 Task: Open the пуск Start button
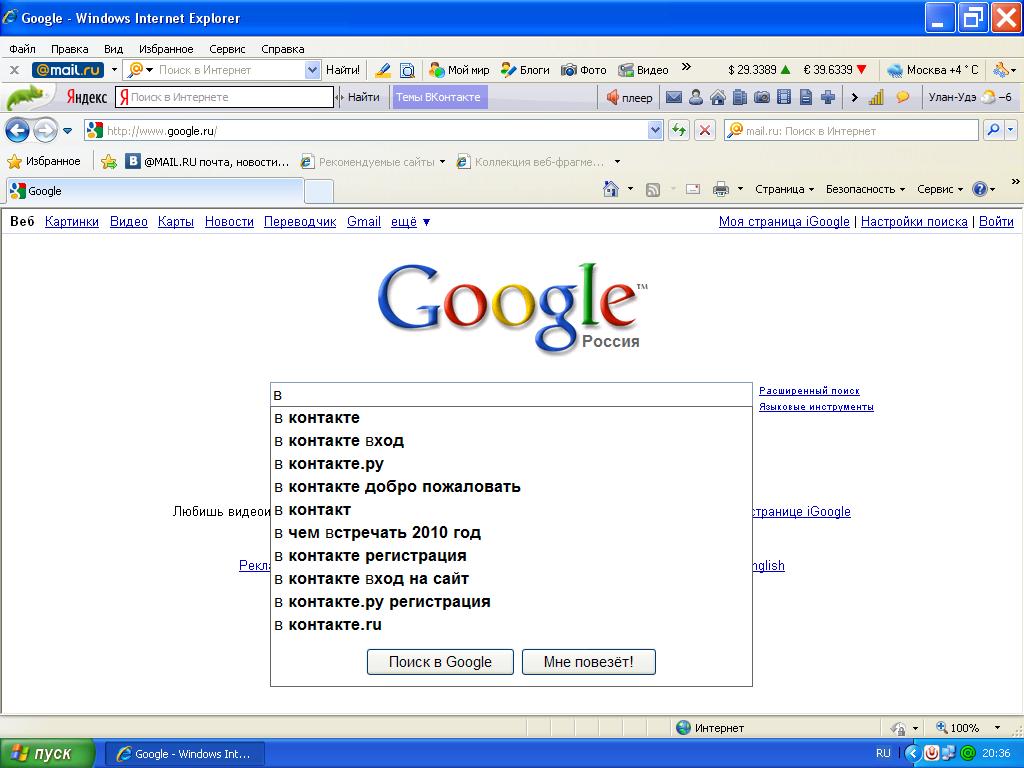pos(47,754)
